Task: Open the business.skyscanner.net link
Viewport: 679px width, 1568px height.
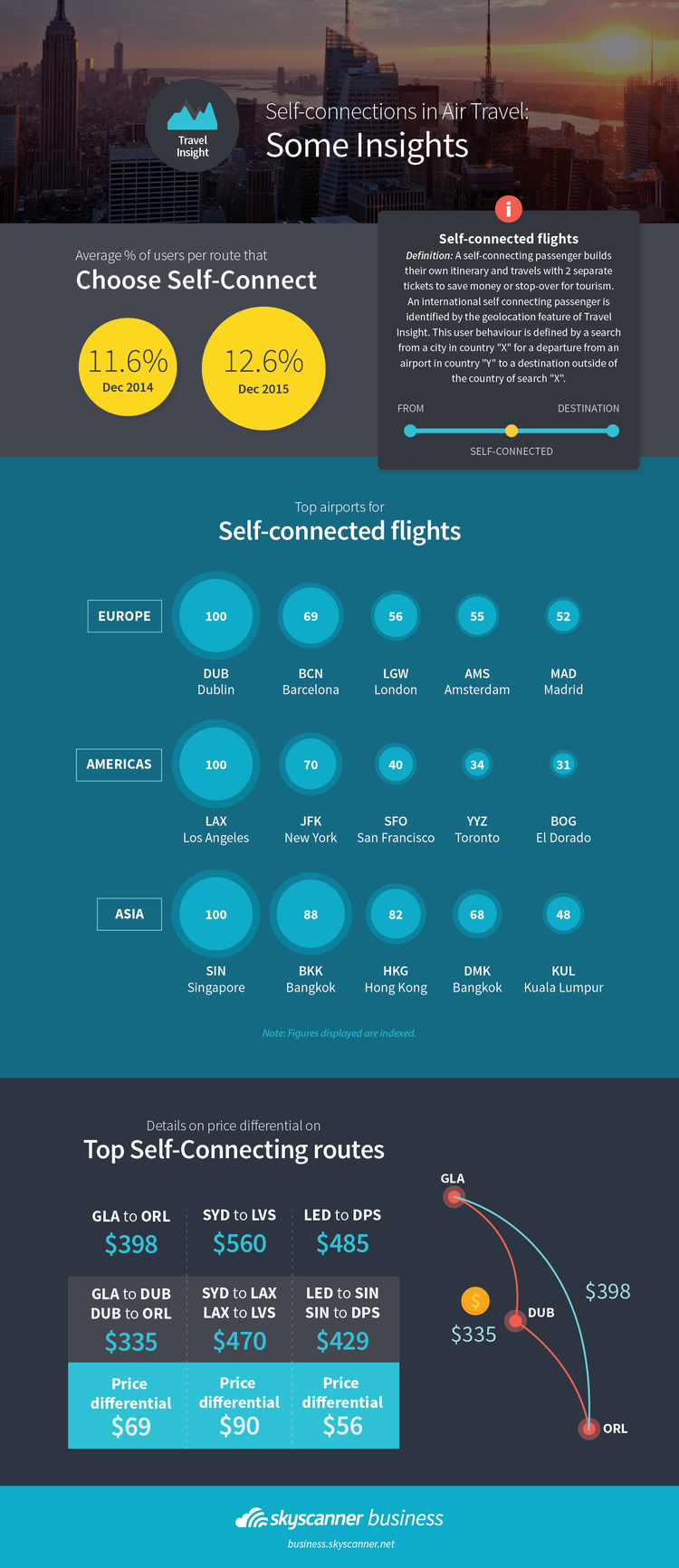Action: click(x=341, y=1544)
